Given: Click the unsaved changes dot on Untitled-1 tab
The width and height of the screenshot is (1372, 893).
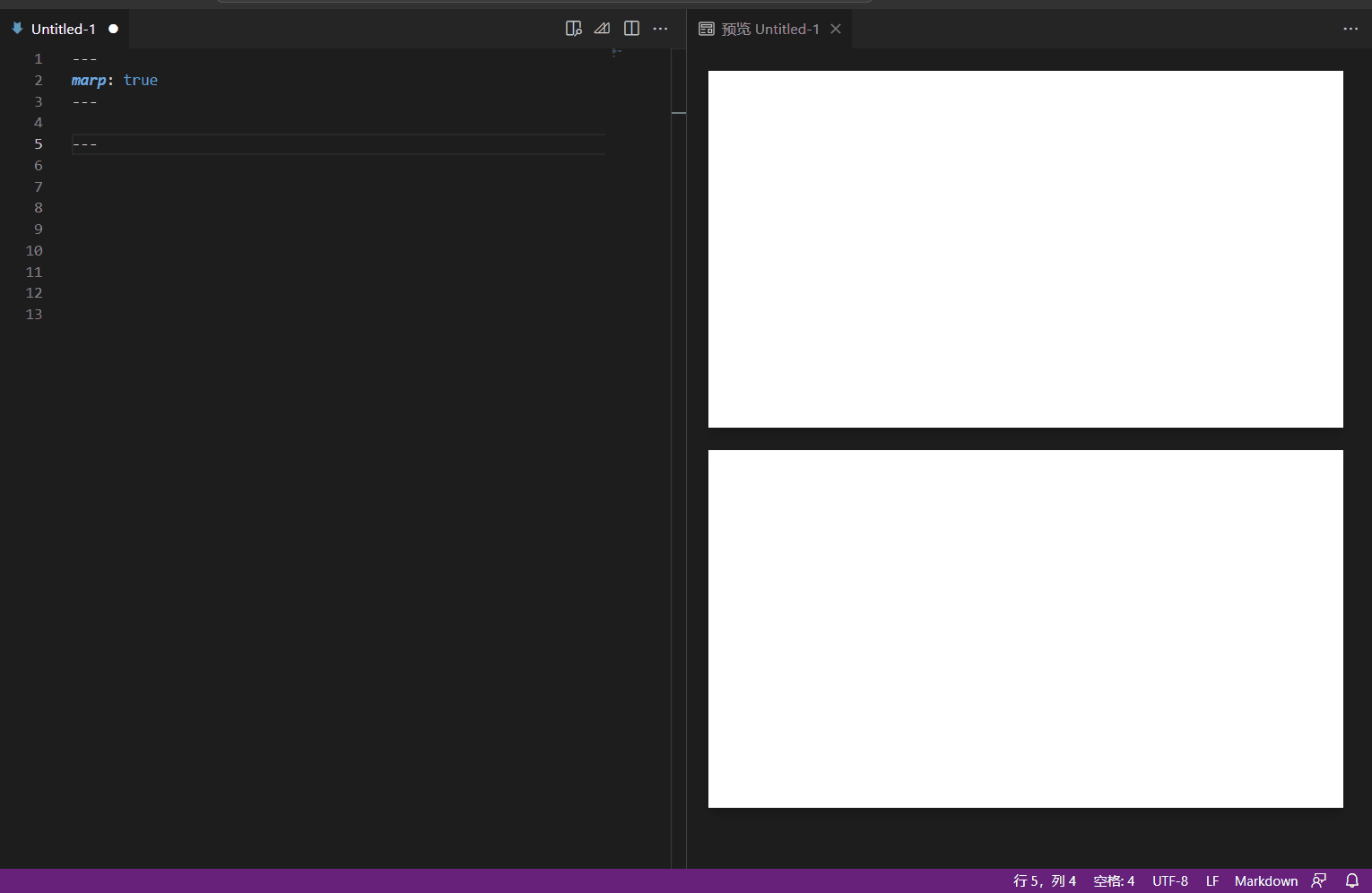Looking at the screenshot, I should (113, 28).
